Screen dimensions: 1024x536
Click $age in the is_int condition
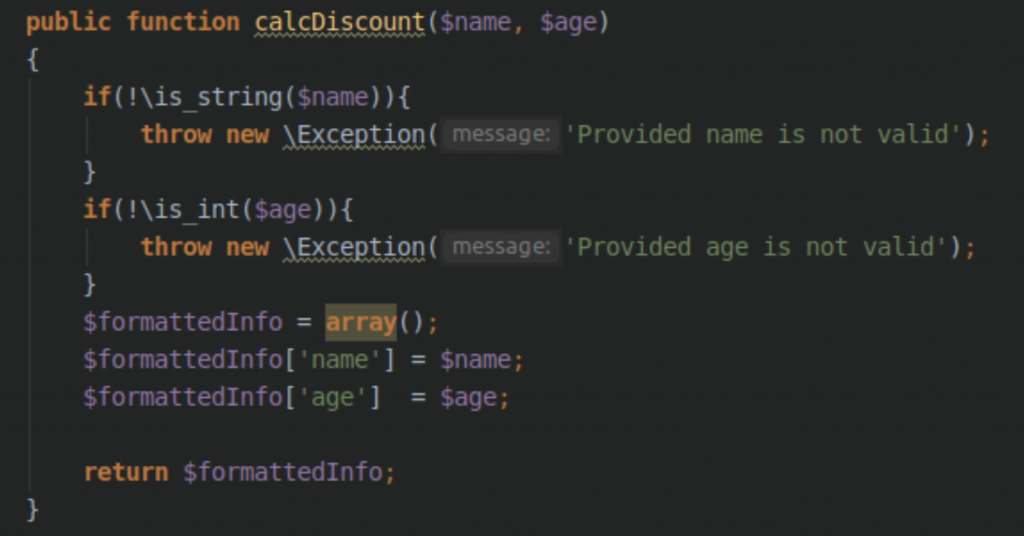point(283,211)
